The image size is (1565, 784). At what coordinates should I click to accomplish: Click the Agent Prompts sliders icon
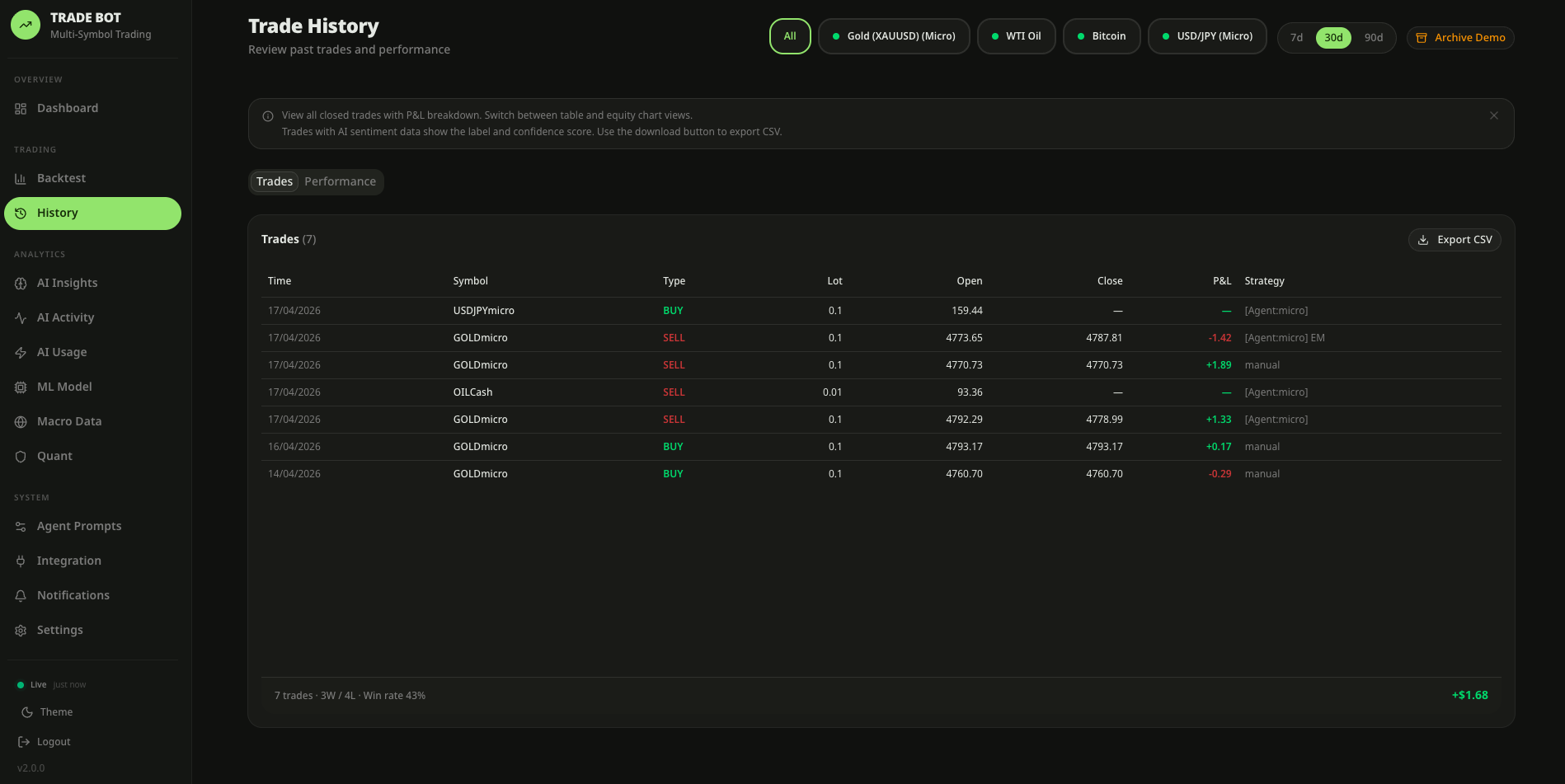21,527
